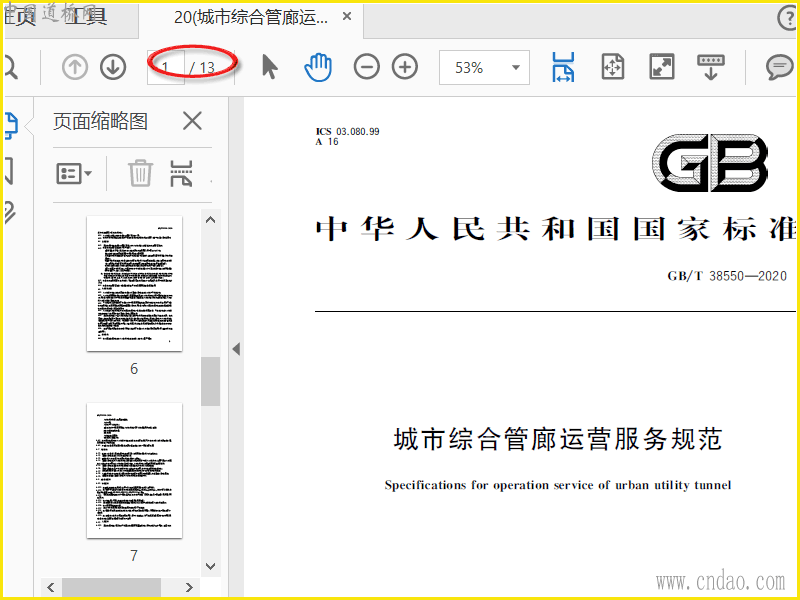Viewport: 800px width, 600px height.
Task: Go to previous page with up arrow
Action: click(74, 67)
